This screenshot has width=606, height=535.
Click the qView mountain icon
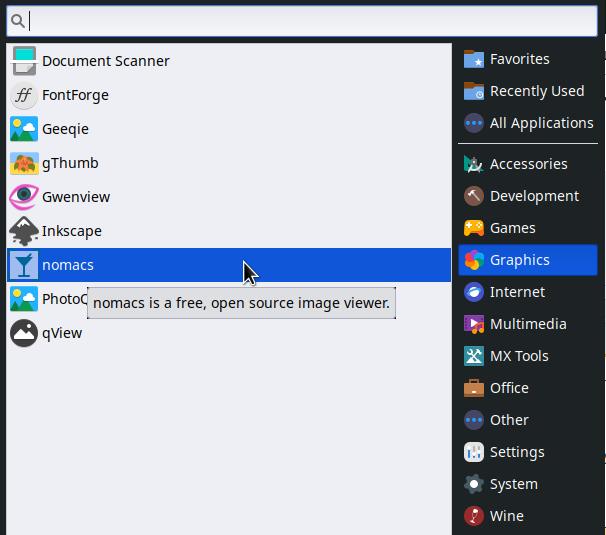pyautogui.click(x=24, y=333)
